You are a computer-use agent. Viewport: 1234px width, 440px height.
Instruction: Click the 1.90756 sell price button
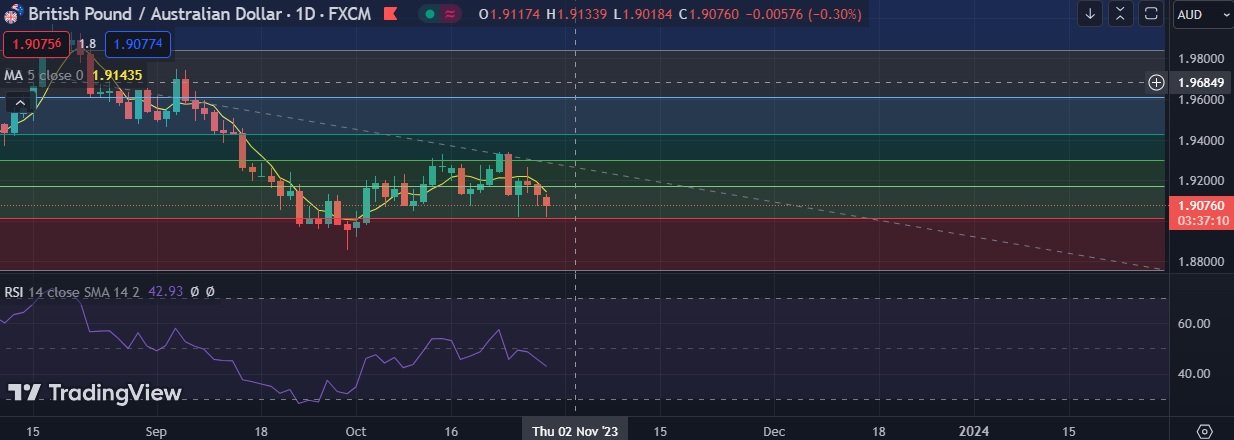click(36, 44)
